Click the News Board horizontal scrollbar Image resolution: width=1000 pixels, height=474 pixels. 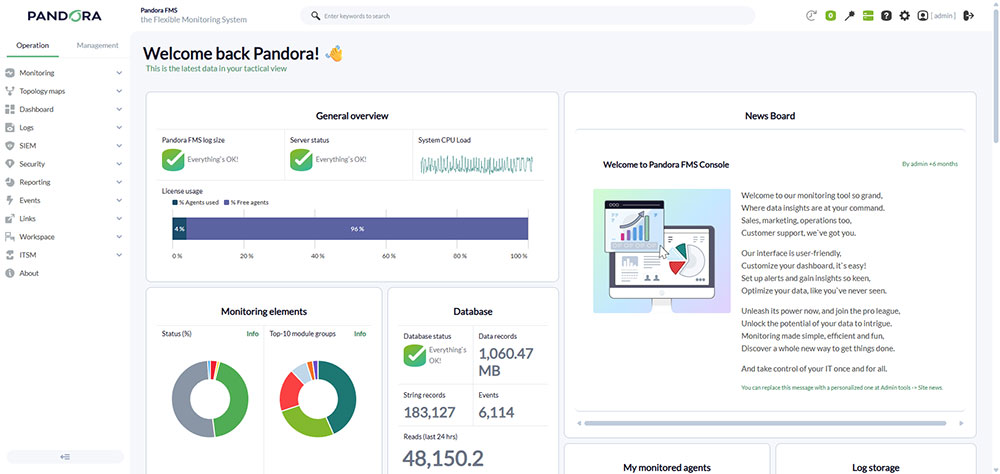765,423
